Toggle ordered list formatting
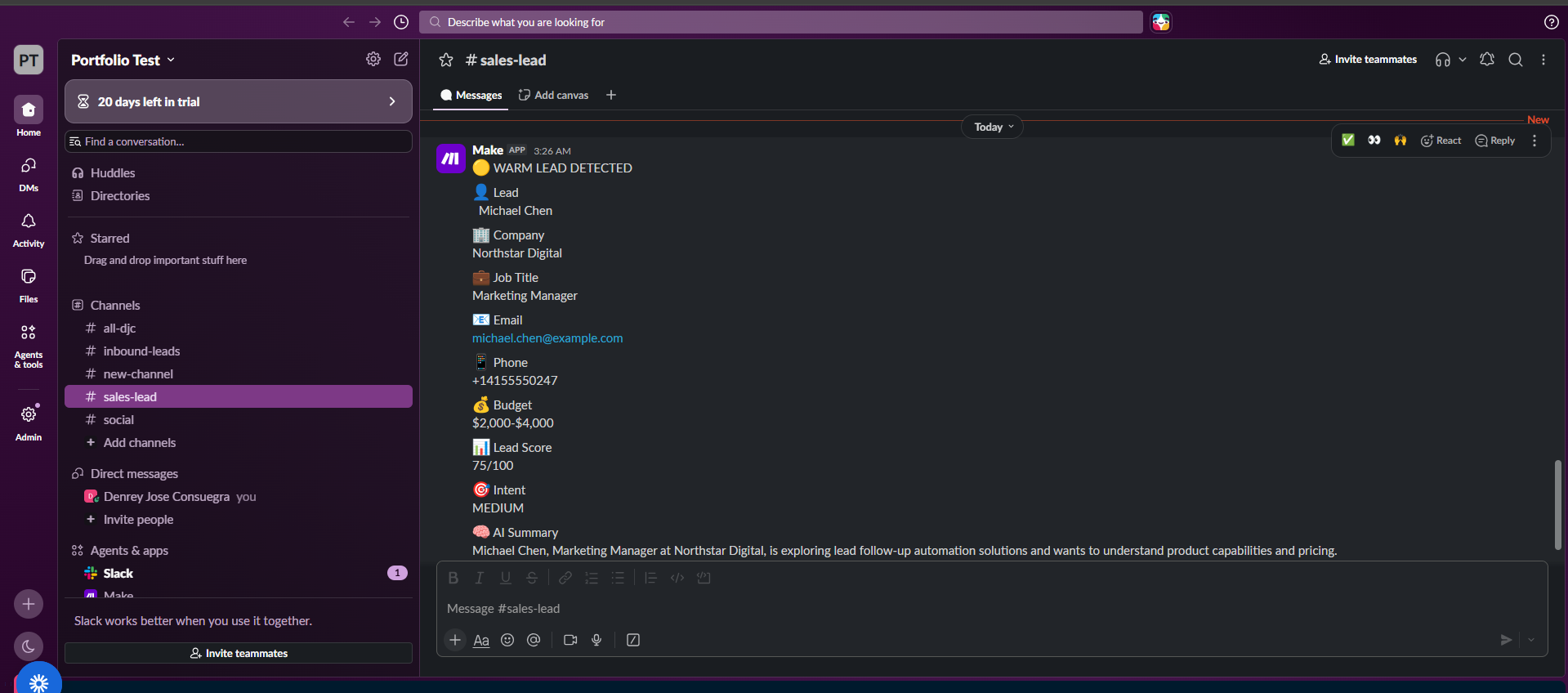 coord(592,578)
